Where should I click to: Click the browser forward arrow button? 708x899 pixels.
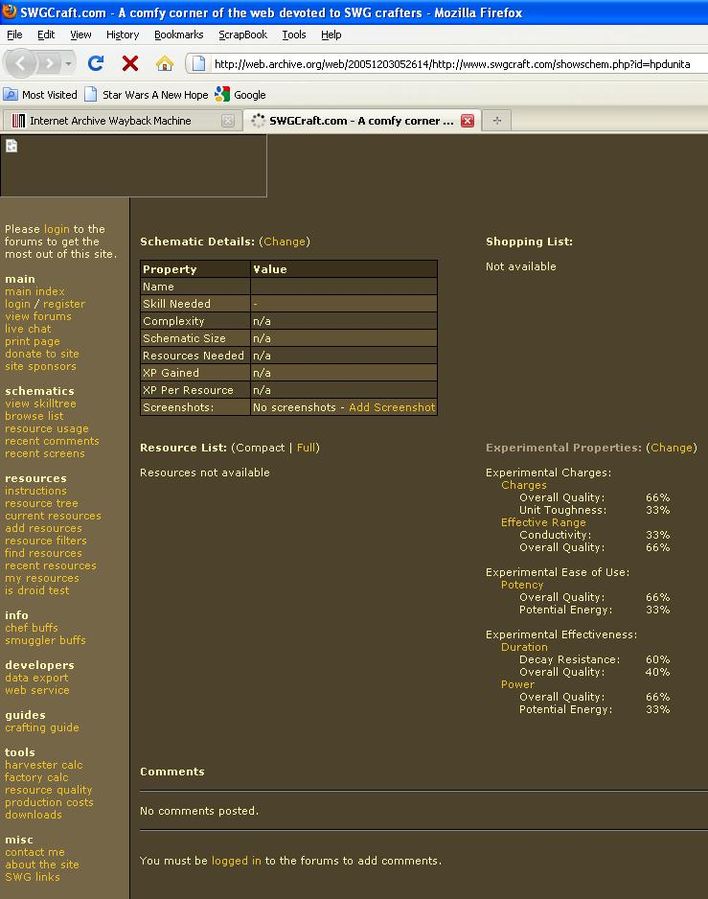coord(50,63)
